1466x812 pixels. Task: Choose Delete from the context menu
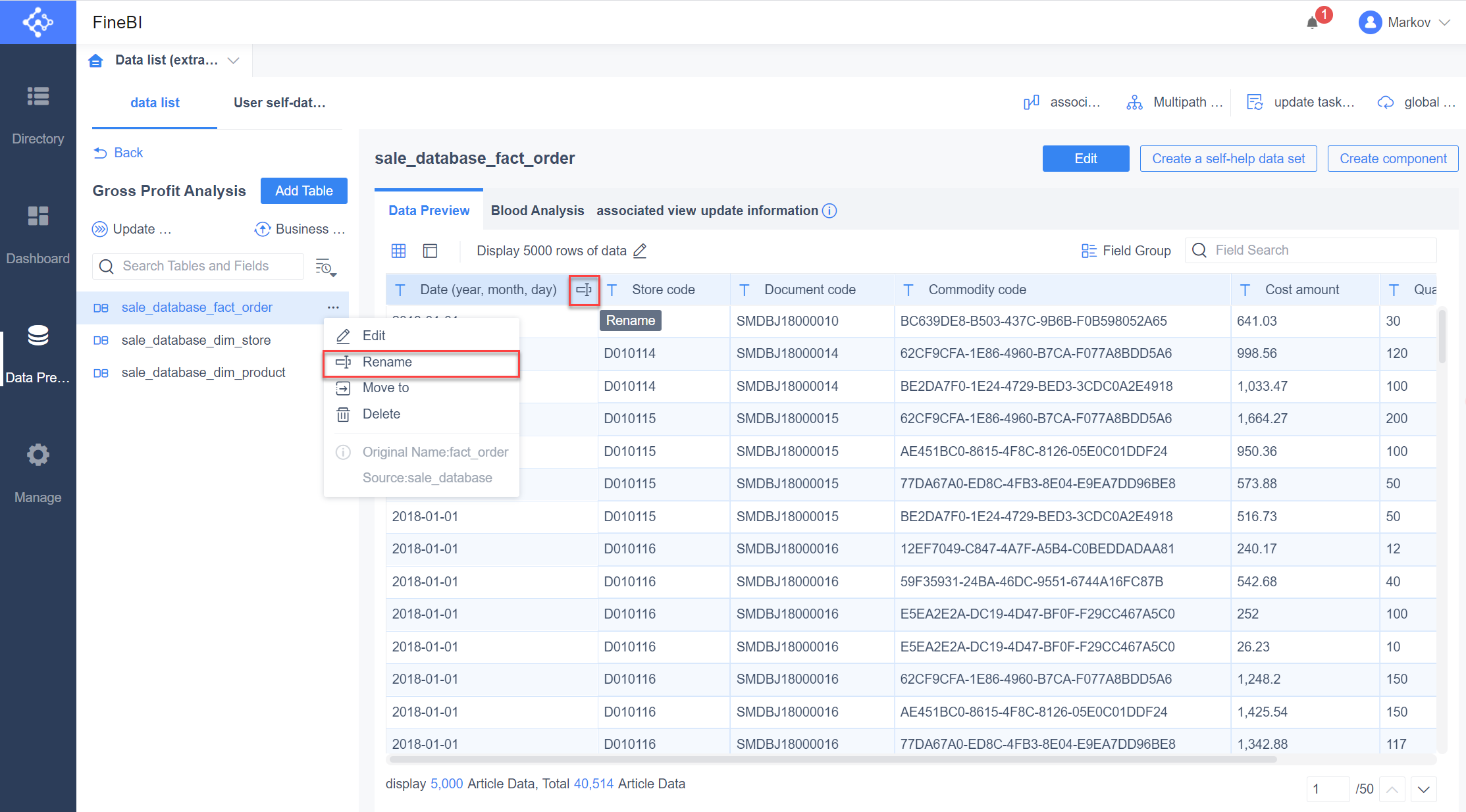click(421, 414)
